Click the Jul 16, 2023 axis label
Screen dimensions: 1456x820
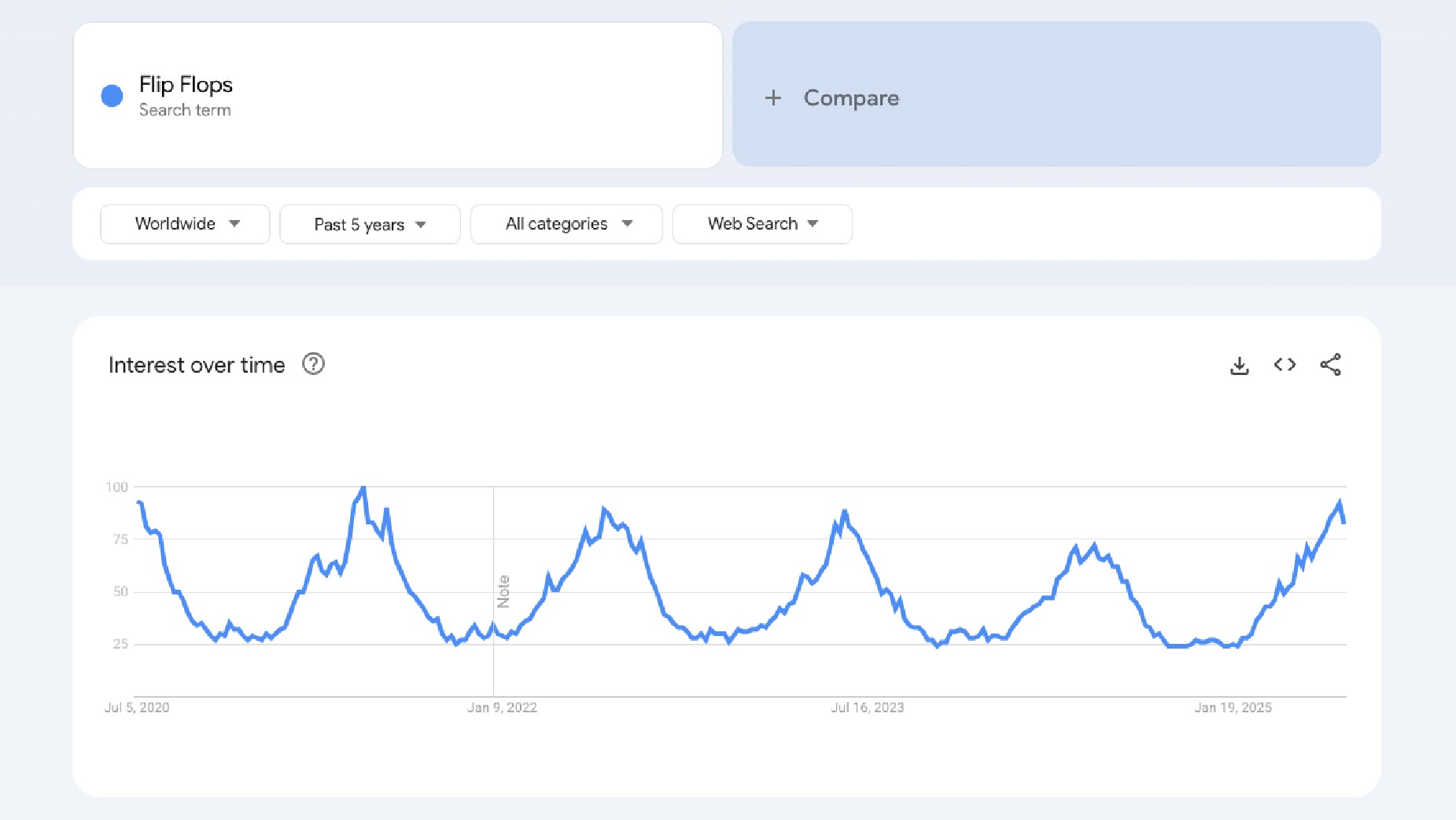pyautogui.click(x=868, y=708)
